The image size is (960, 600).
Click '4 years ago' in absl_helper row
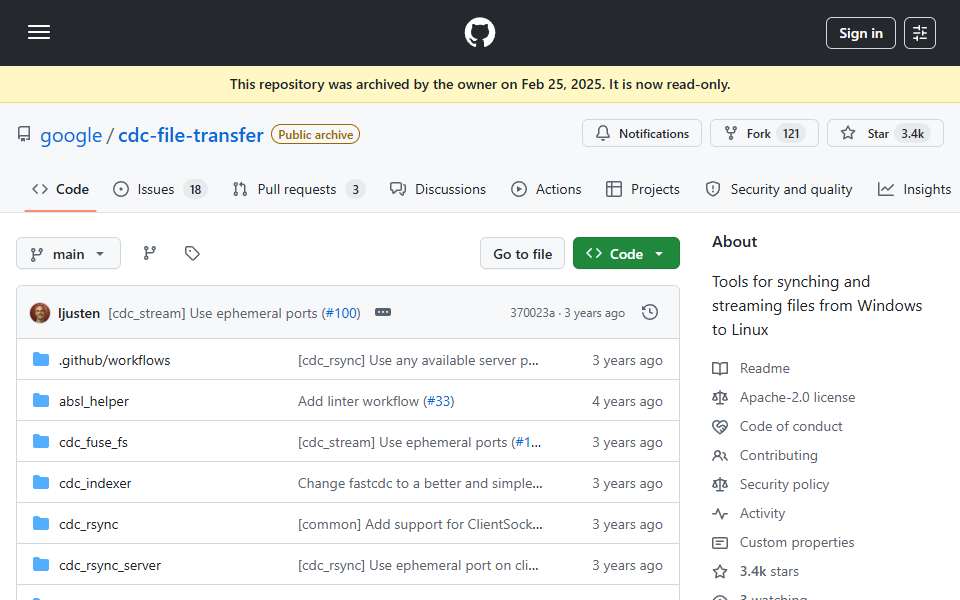(627, 402)
